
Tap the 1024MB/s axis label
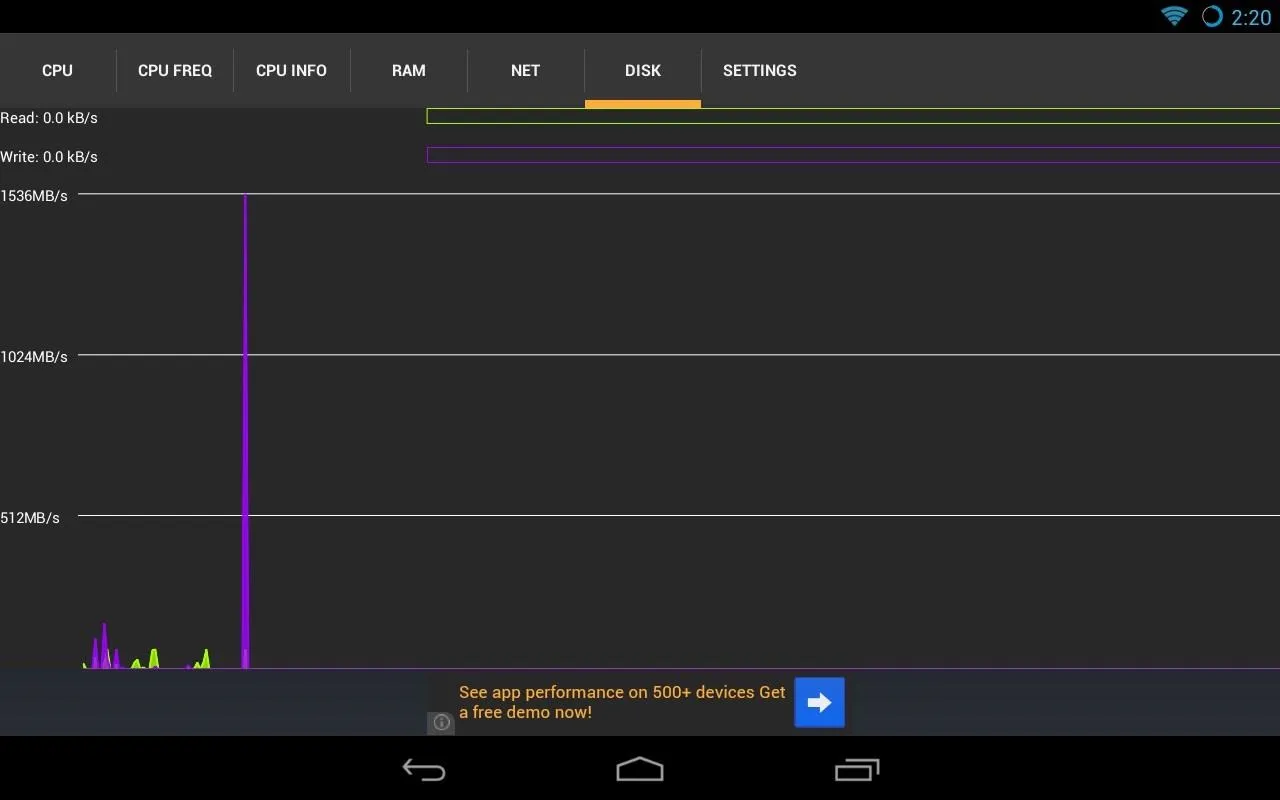tap(34, 357)
